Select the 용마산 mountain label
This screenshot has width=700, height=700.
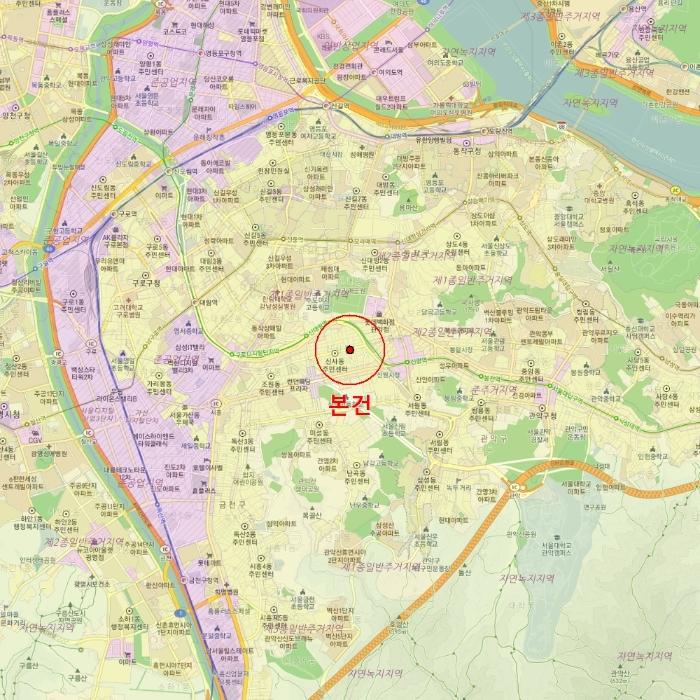click(x=408, y=208)
